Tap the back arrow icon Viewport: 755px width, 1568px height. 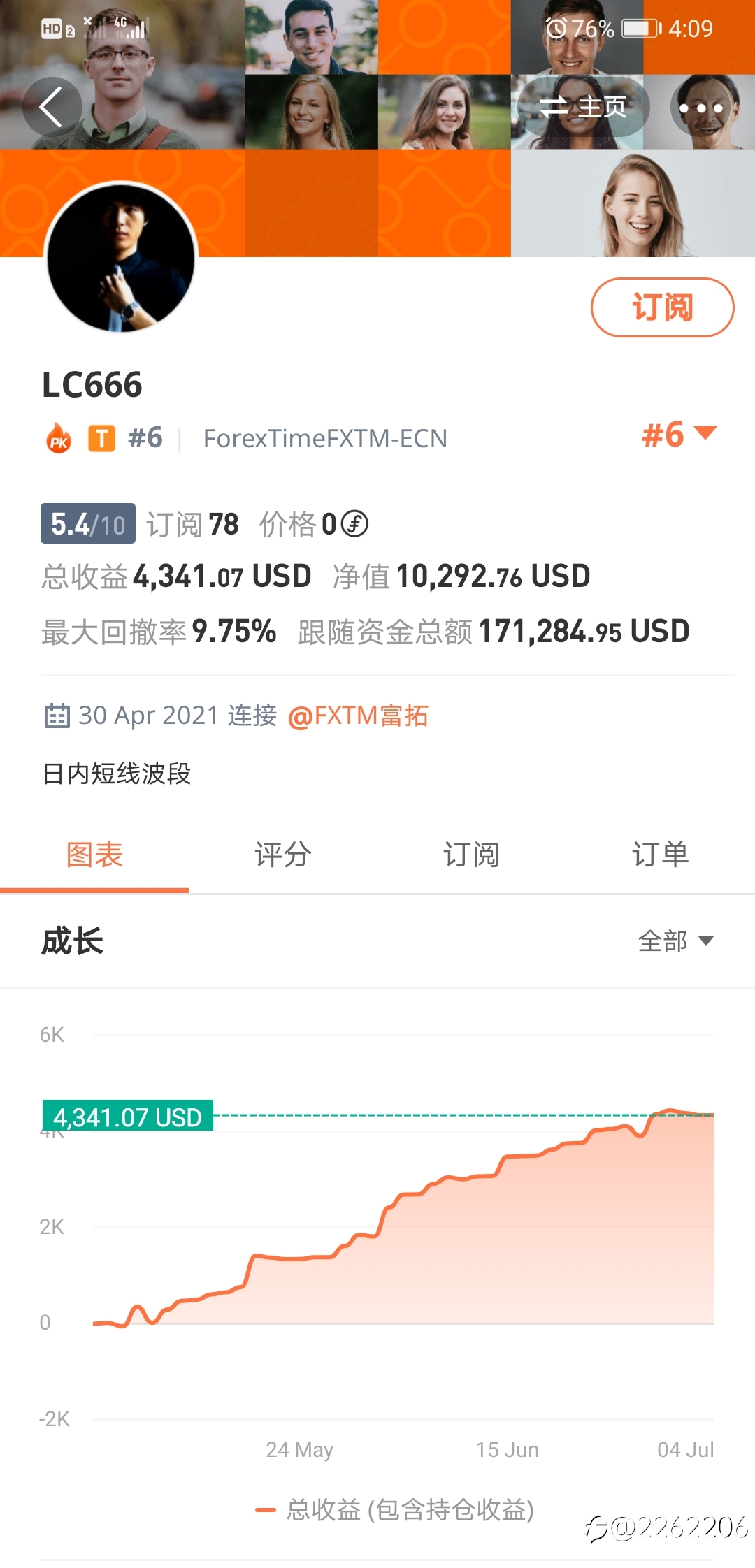(52, 107)
